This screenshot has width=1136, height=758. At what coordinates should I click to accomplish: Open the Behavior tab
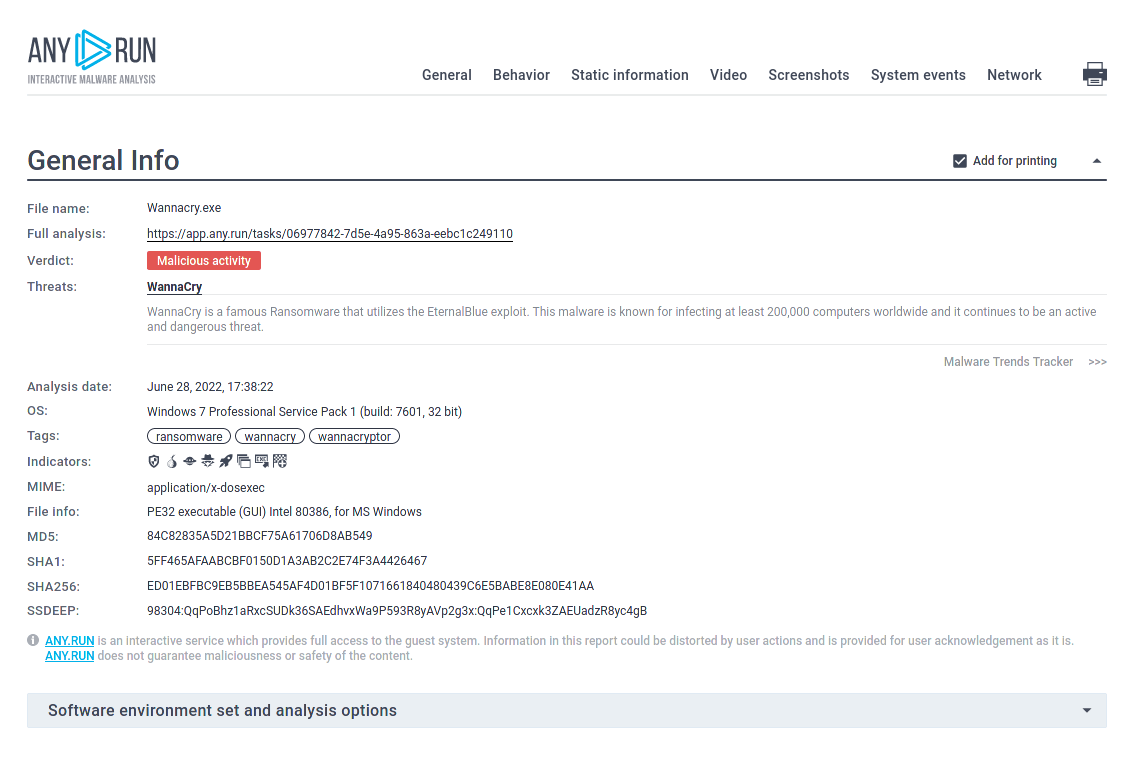(521, 75)
